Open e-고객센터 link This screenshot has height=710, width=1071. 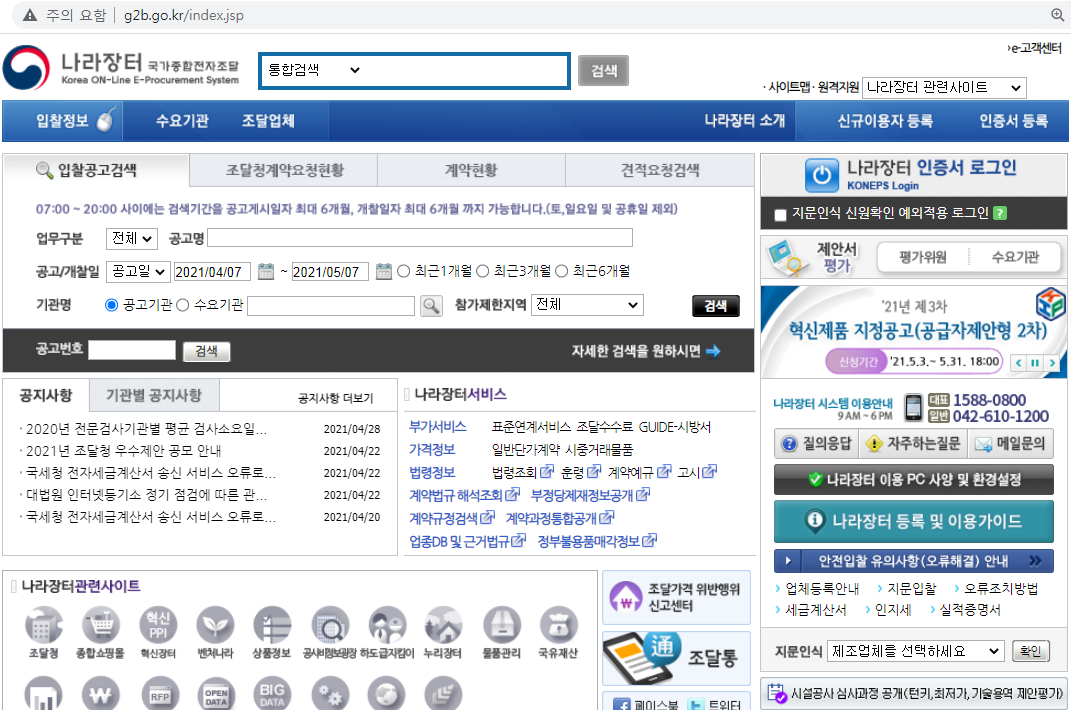pyautogui.click(x=1034, y=48)
